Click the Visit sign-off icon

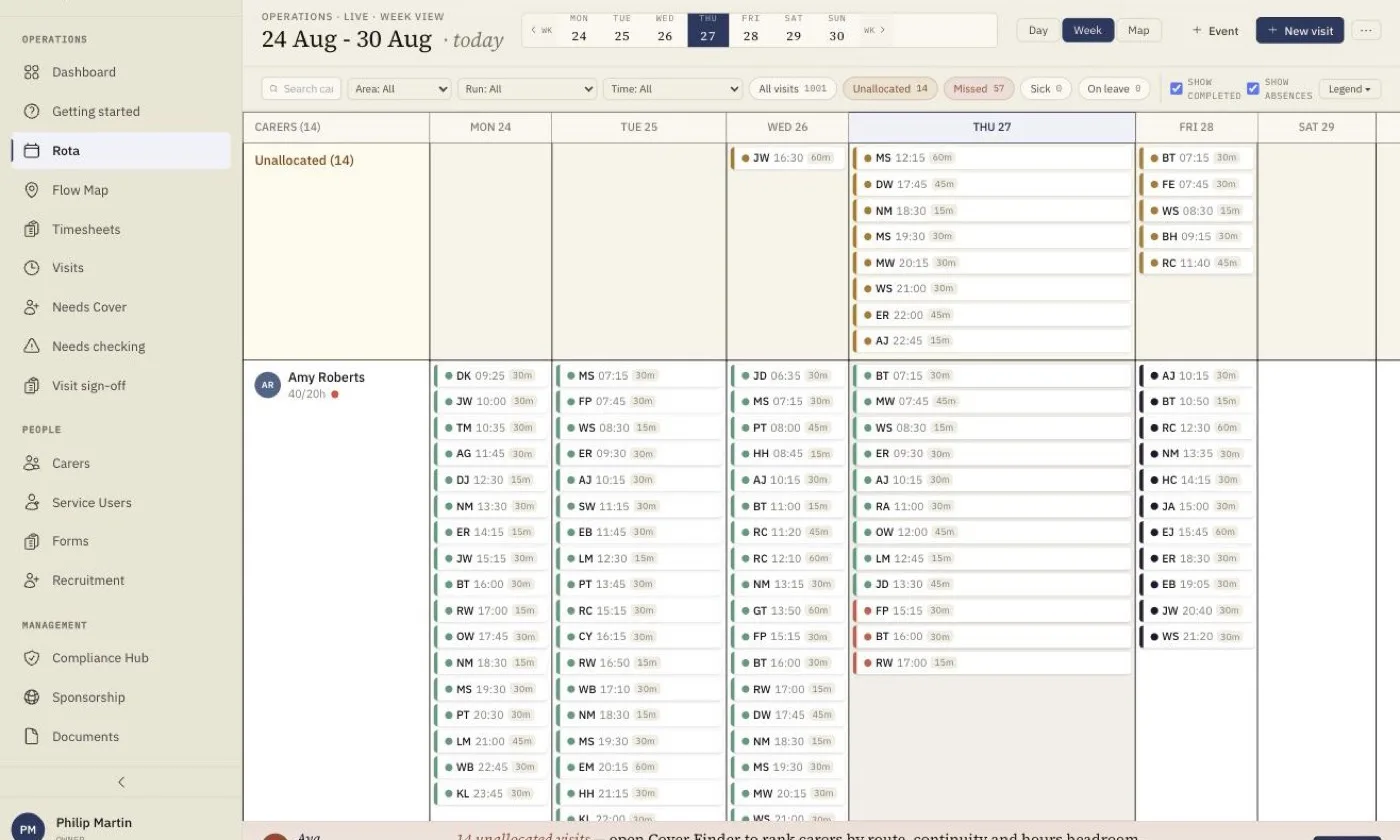(x=32, y=386)
